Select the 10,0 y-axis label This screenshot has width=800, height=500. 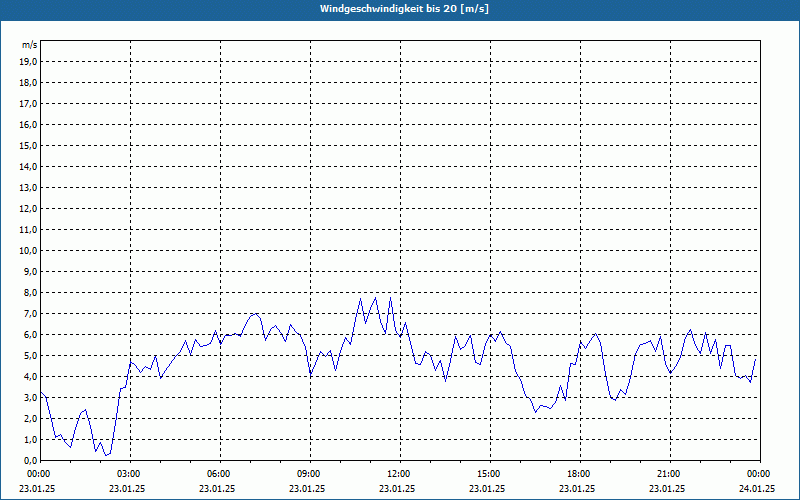pos(28,251)
